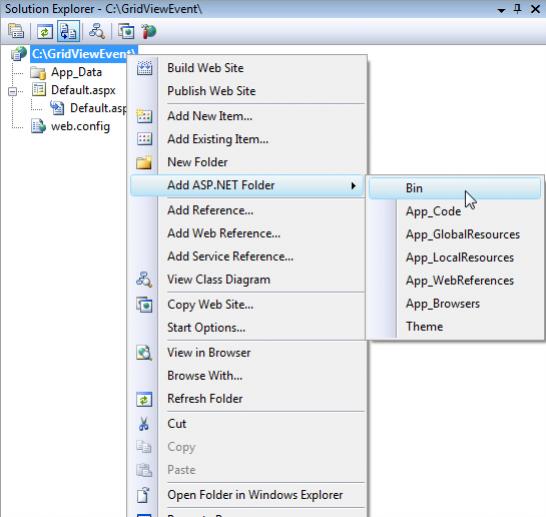Click the View in Browser icon
Viewport: 546px width, 517px height.
(x=144, y=353)
